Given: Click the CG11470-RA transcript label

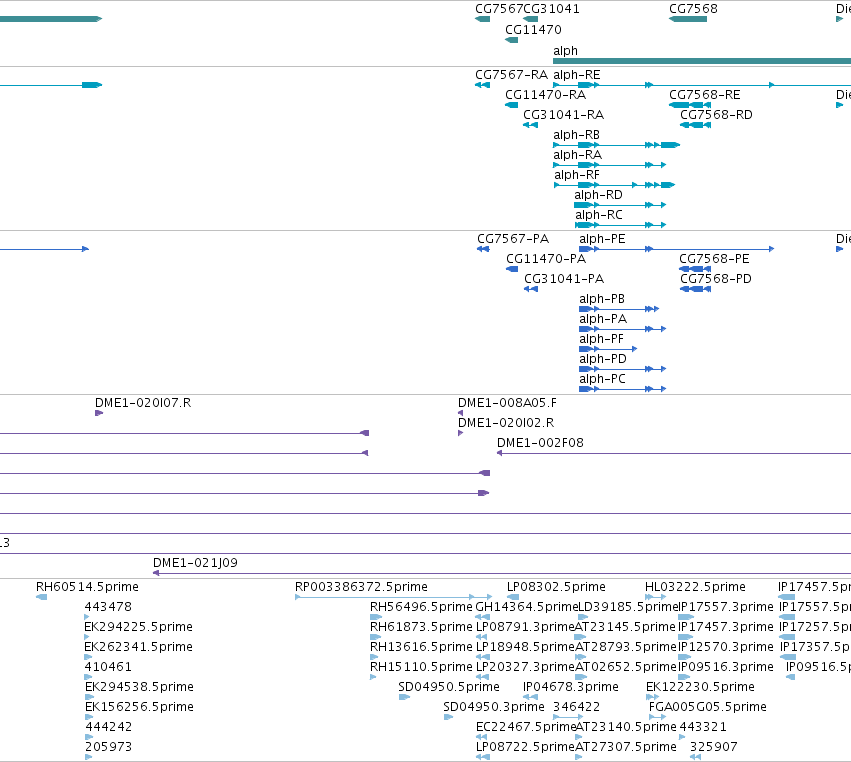Looking at the screenshot, I should click(545, 95).
